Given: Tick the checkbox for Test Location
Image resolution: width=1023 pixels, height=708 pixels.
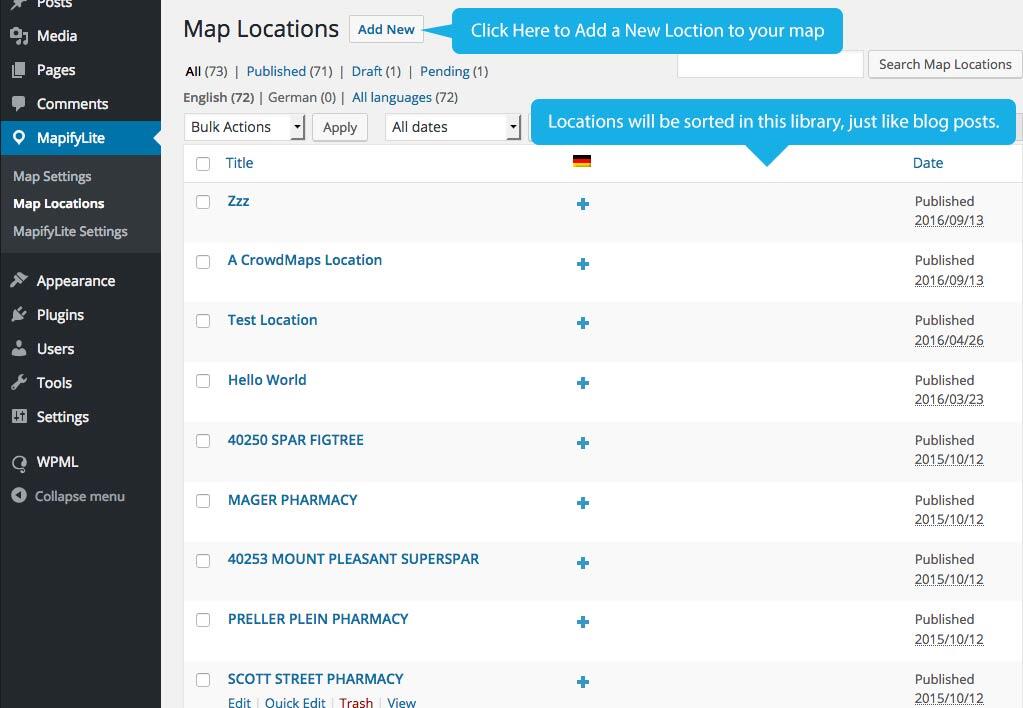Looking at the screenshot, I should [203, 321].
